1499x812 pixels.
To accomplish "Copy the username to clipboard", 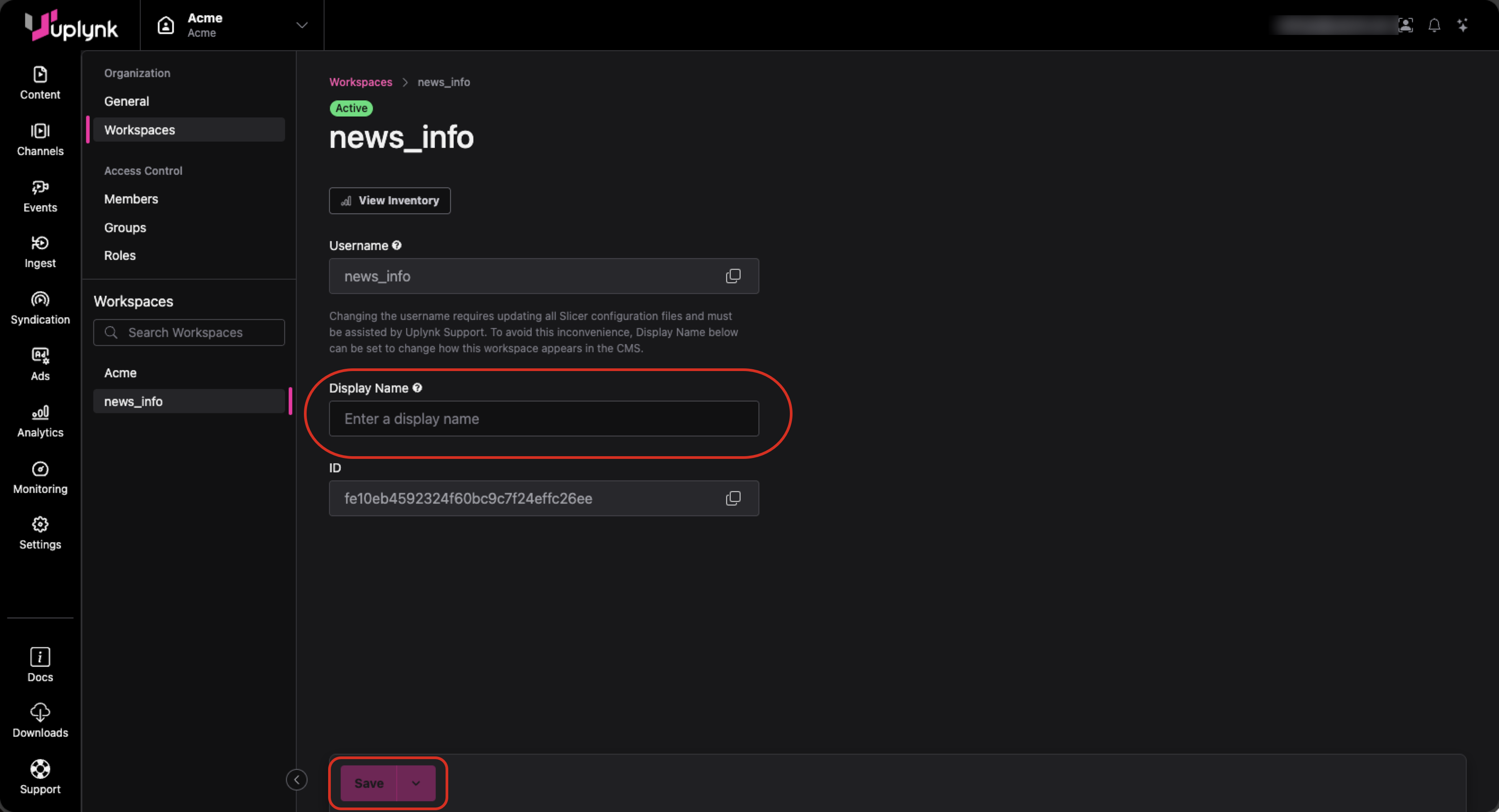I will click(x=732, y=276).
